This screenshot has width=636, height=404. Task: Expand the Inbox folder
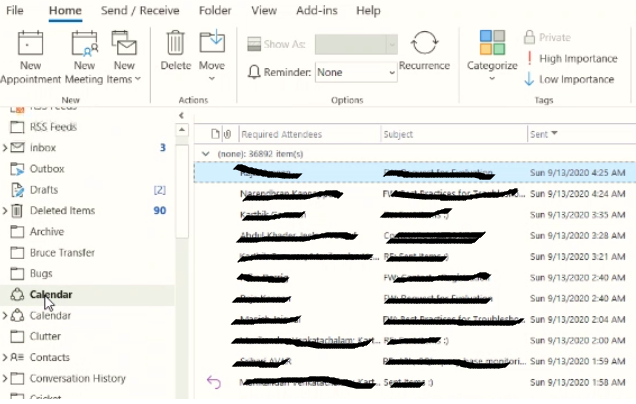coord(4,148)
